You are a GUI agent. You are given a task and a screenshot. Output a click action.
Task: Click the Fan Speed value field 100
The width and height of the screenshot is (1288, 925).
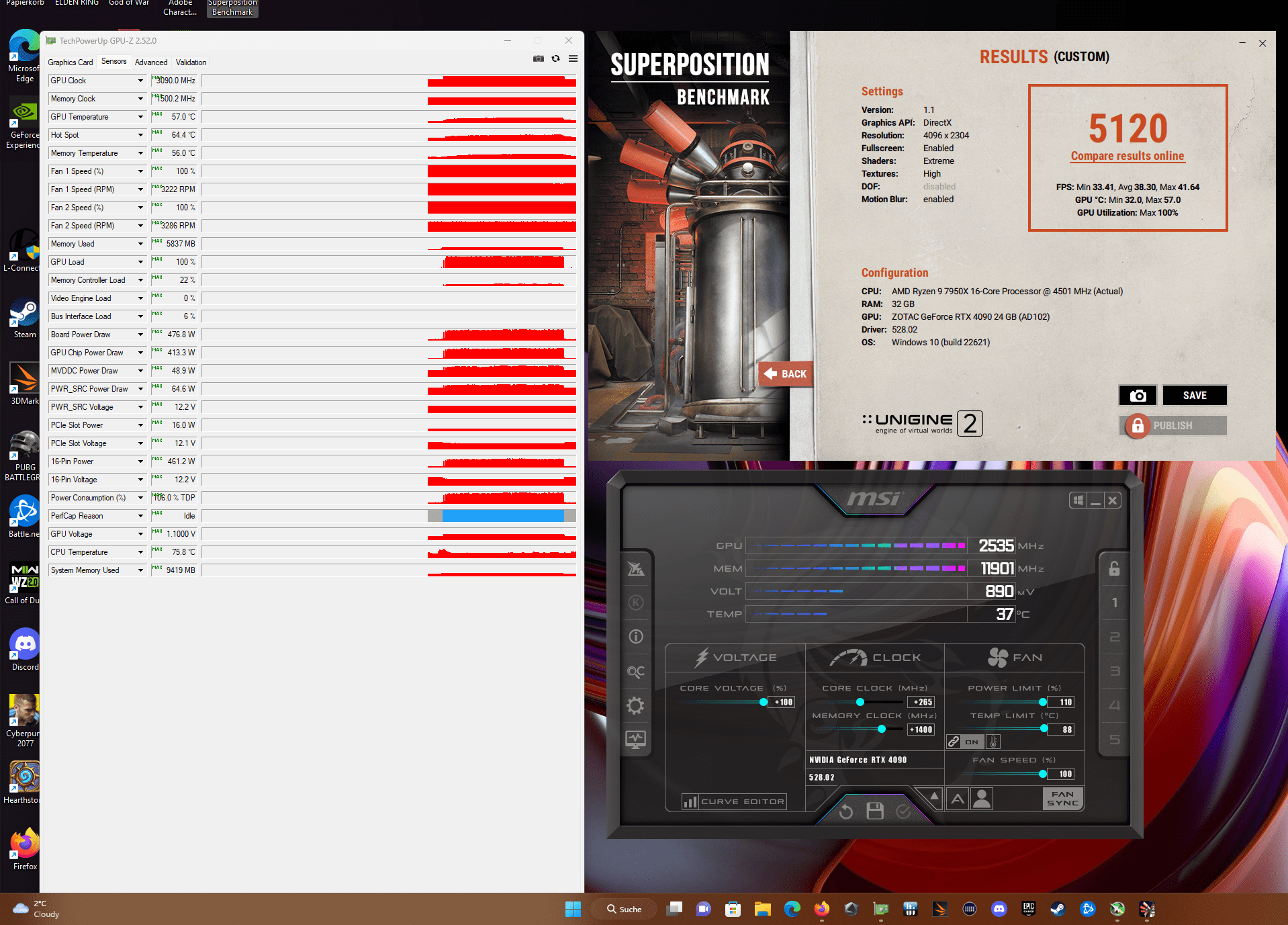coord(1061,774)
